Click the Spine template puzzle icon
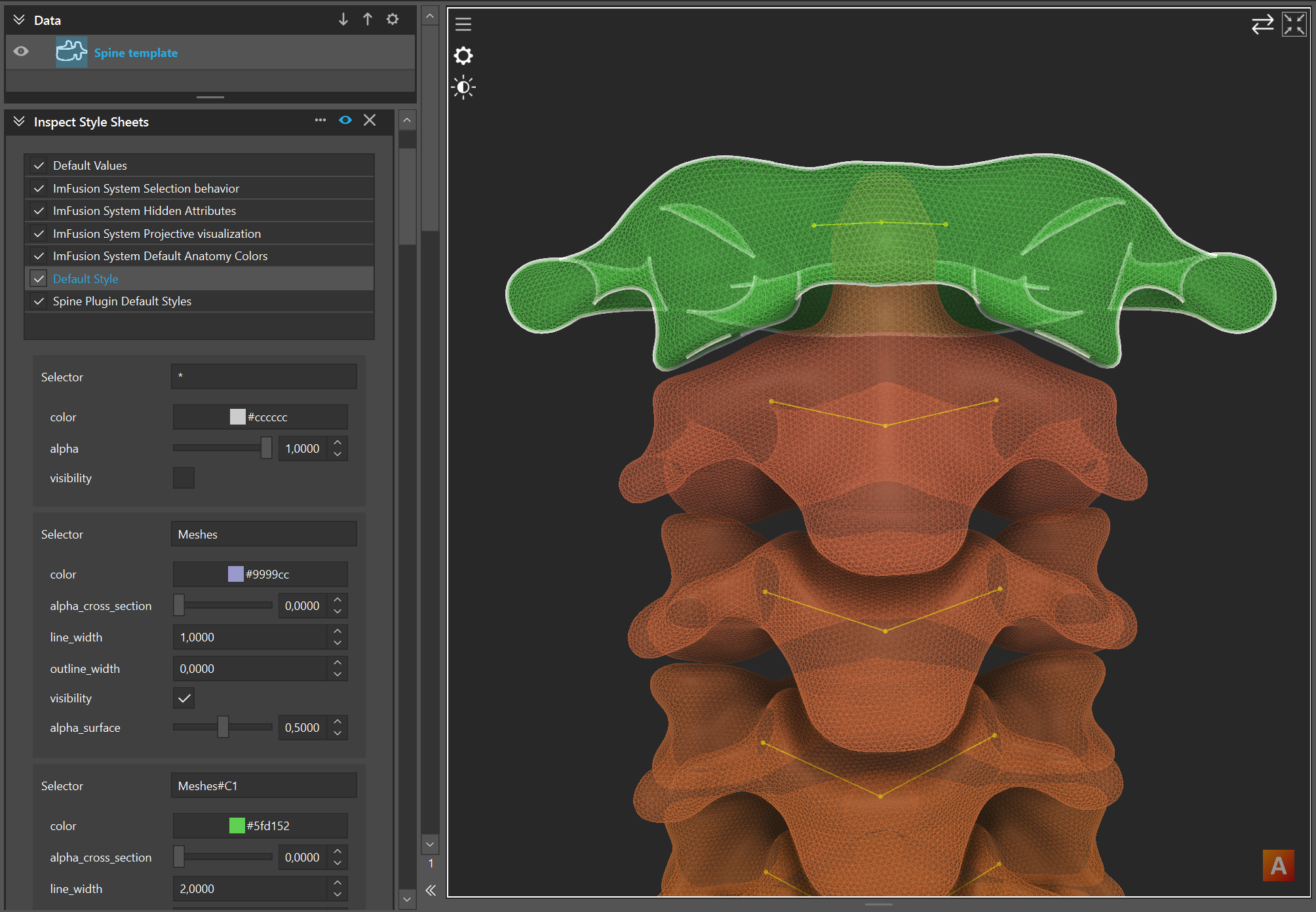 (71, 51)
